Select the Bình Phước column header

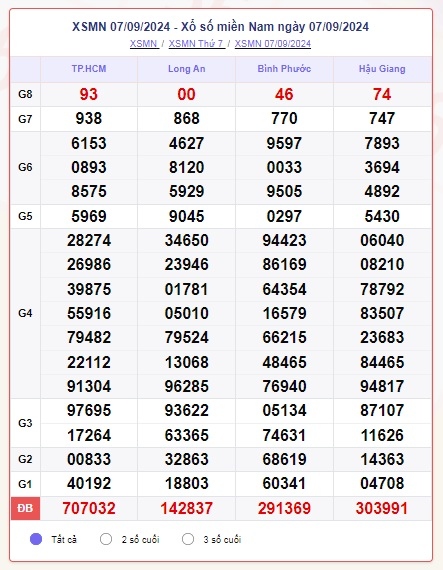pyautogui.click(x=284, y=69)
